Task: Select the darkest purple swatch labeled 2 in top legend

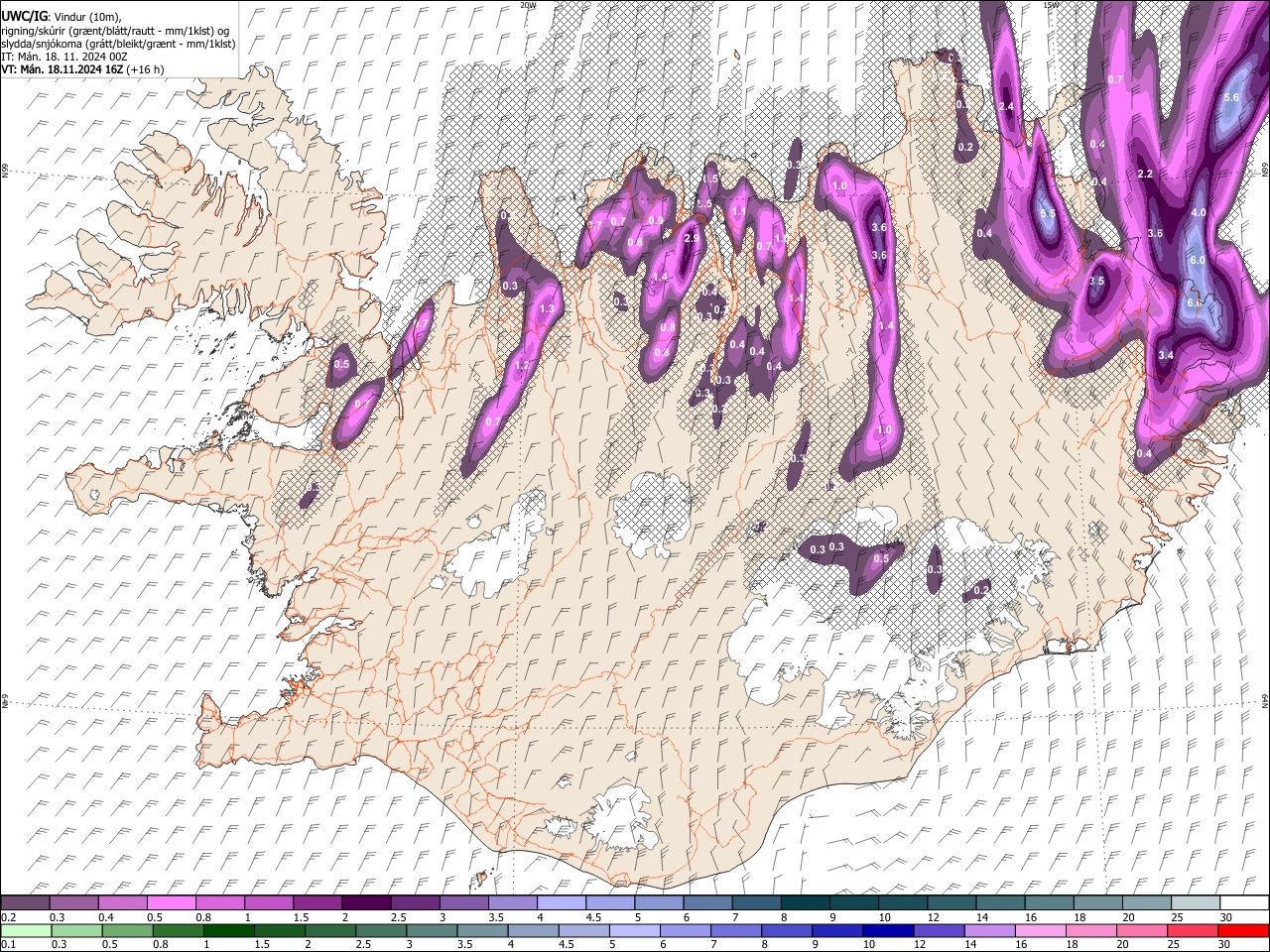Action: (x=365, y=903)
